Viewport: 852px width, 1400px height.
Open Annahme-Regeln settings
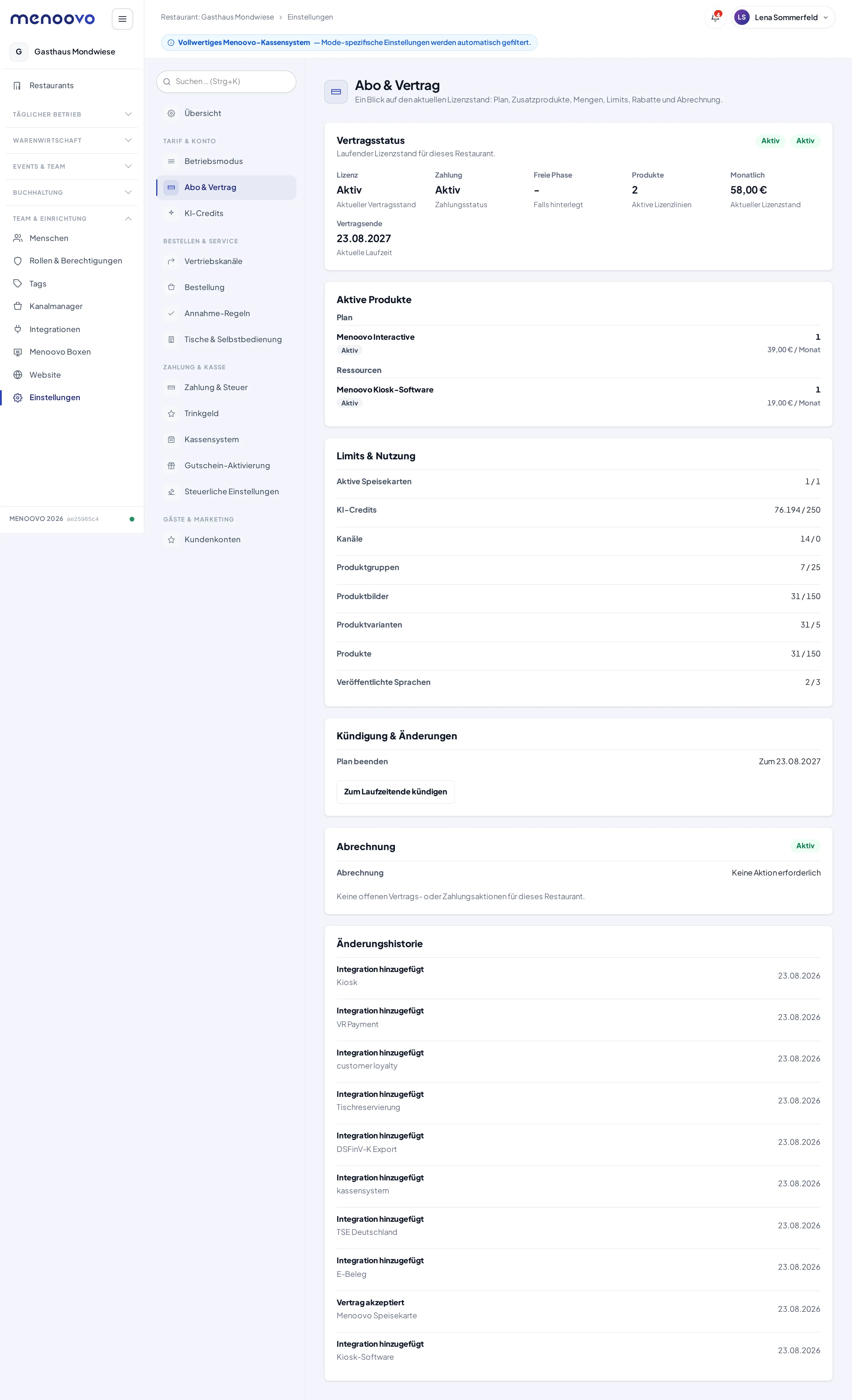226,314
